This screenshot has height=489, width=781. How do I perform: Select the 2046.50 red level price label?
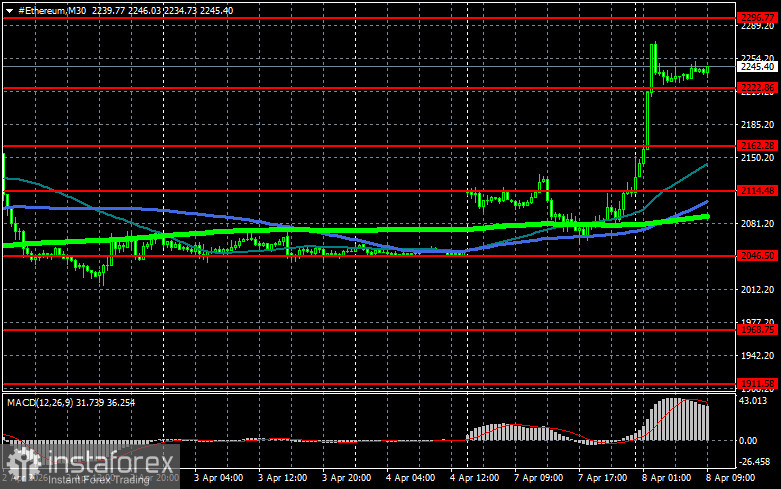pos(758,255)
